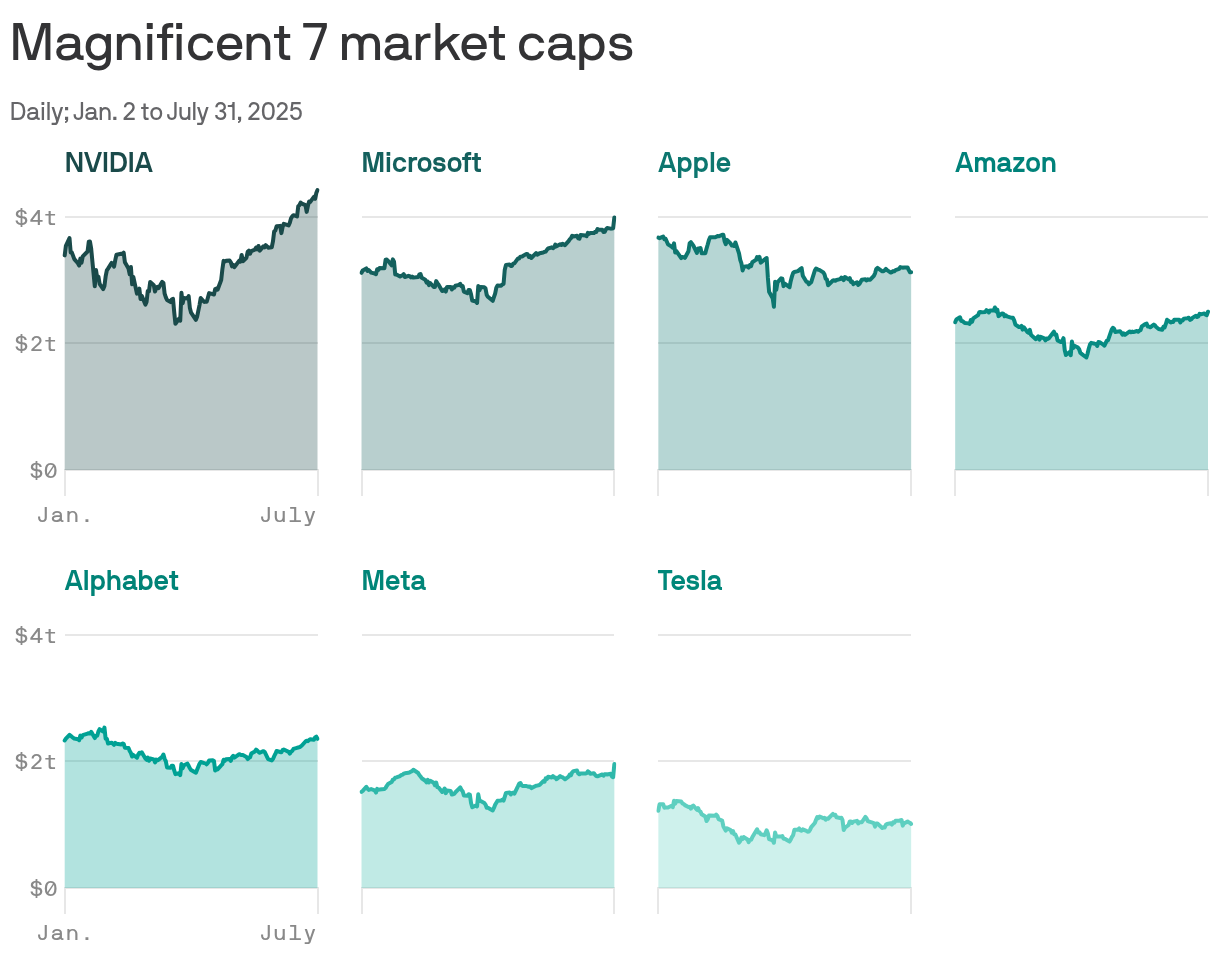Click the July tick label under NVIDIA
This screenshot has height=956, width=1220.
[x=288, y=516]
